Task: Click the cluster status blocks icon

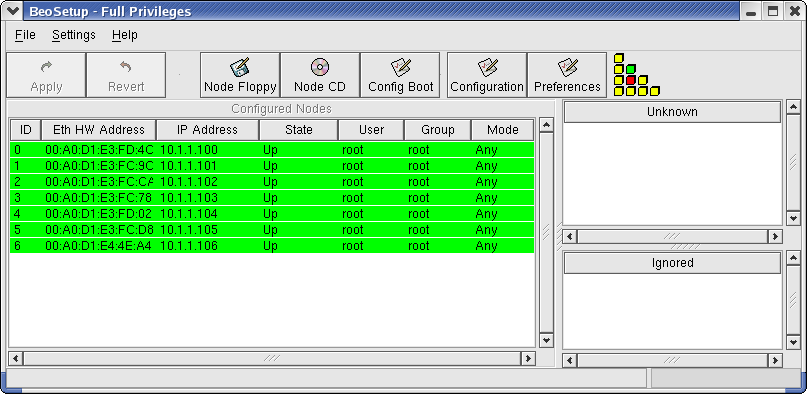Action: click(x=636, y=75)
